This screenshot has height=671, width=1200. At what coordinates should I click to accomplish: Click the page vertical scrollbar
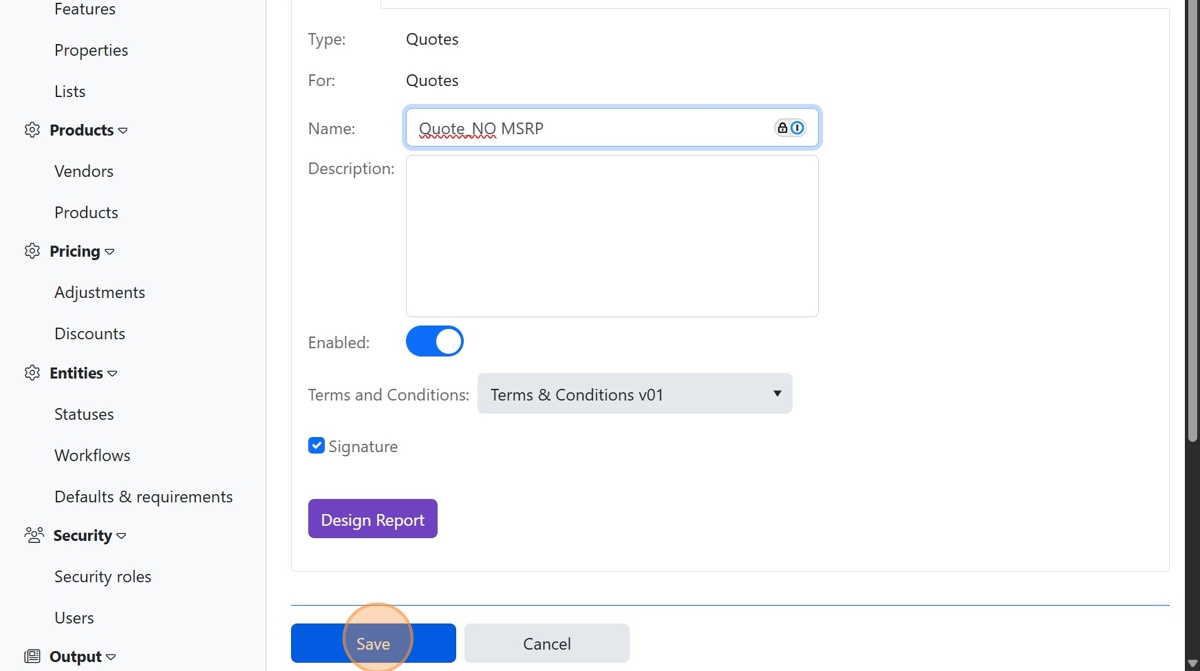coord(1192,220)
